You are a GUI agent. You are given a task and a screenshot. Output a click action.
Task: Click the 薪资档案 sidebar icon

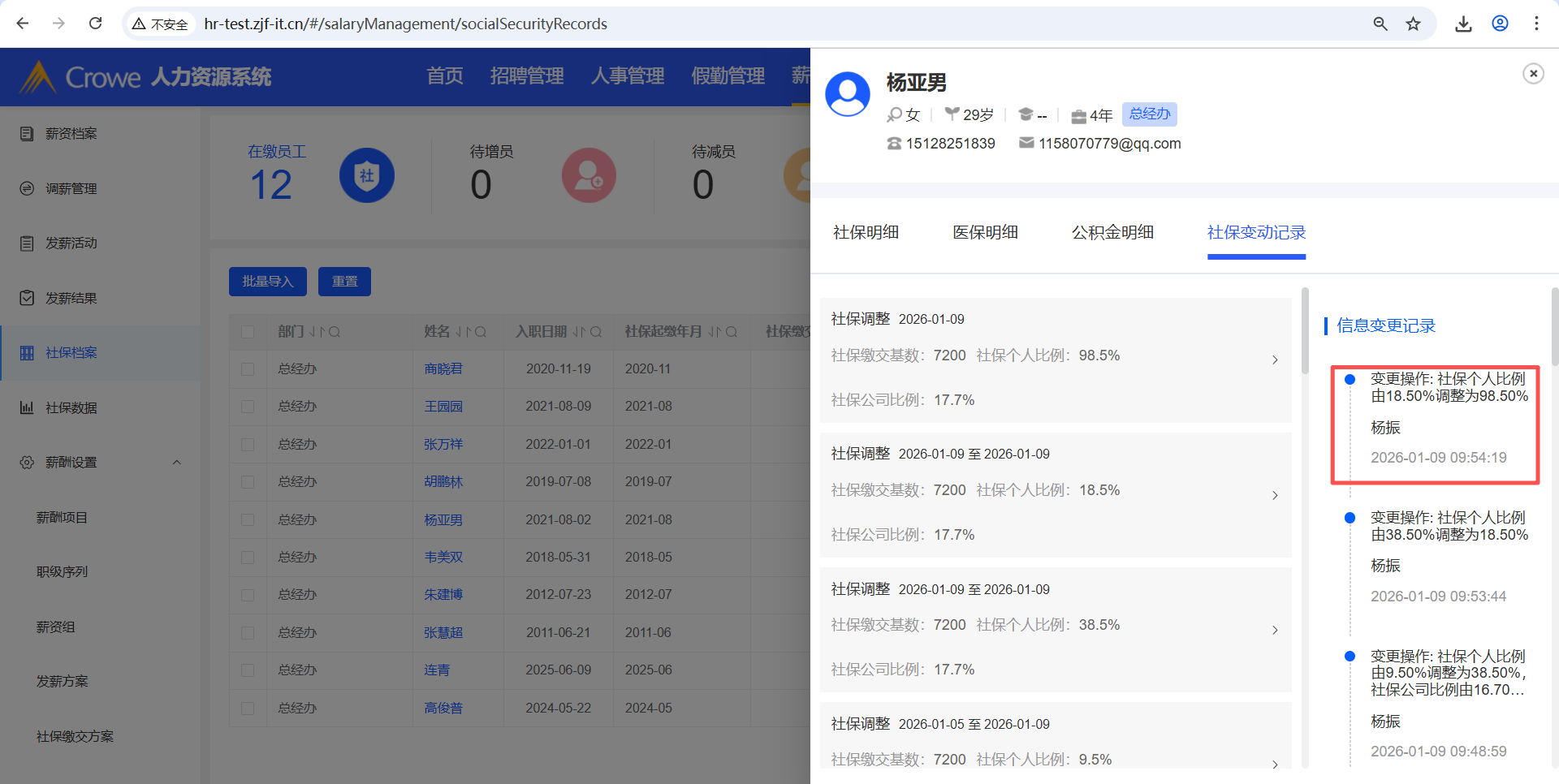pyautogui.click(x=27, y=134)
